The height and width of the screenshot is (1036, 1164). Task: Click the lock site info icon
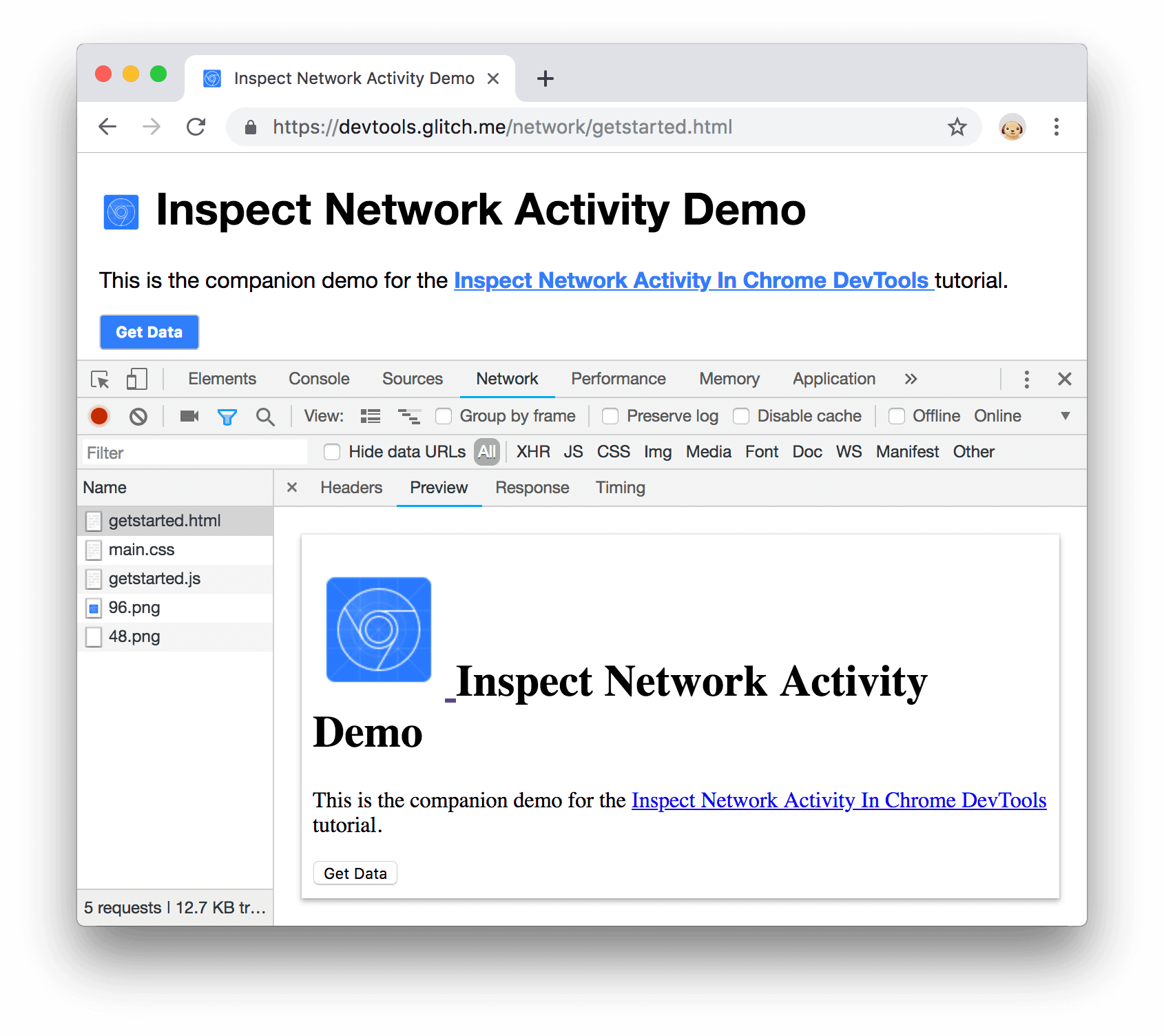pos(251,127)
